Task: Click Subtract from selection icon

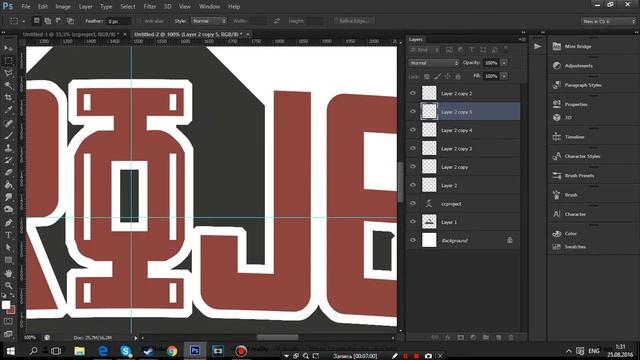Action: click(59, 20)
